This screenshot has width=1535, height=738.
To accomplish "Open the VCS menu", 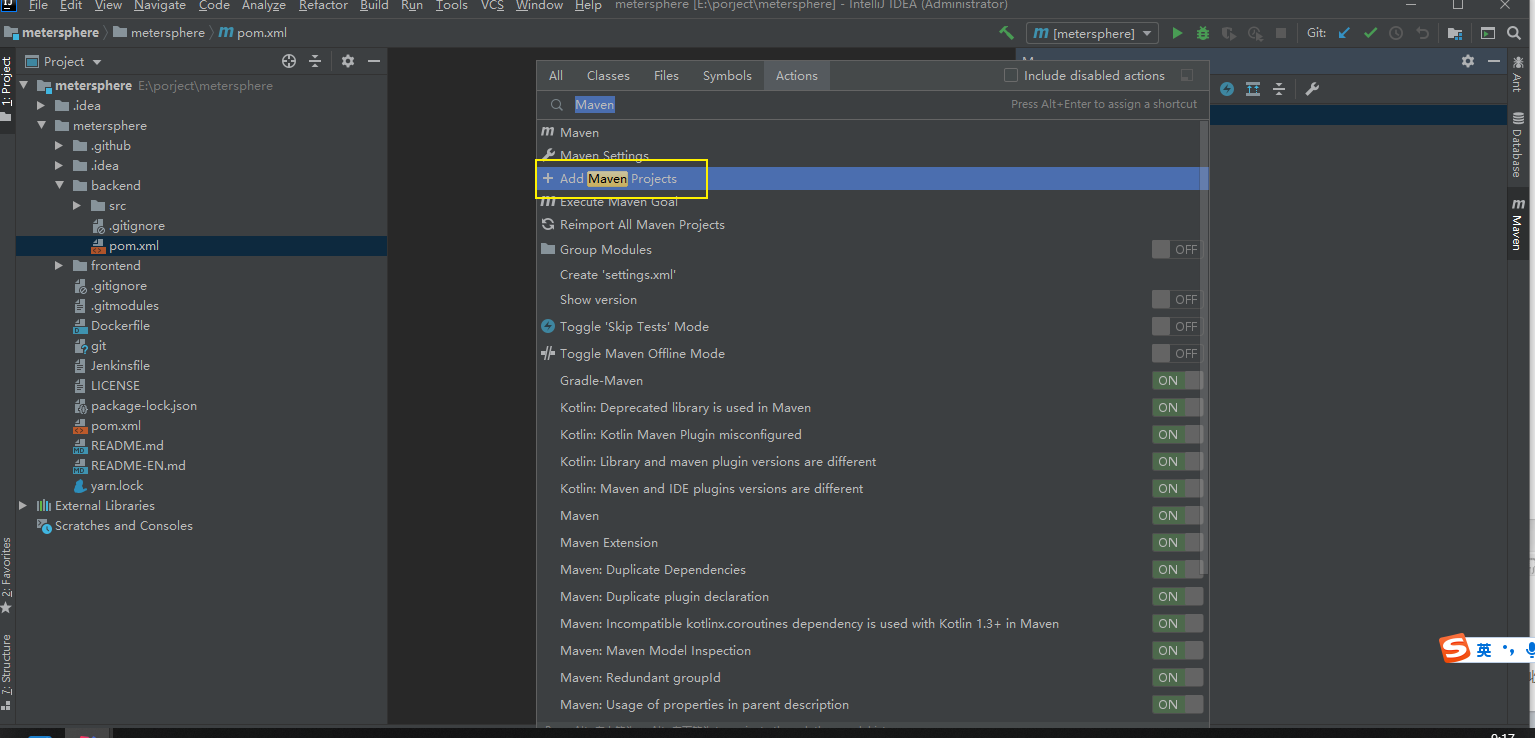I will click(492, 6).
